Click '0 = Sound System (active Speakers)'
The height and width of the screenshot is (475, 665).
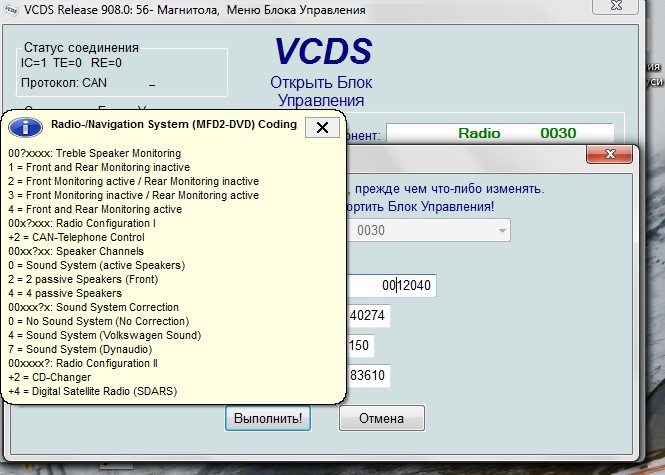[x=97, y=265]
